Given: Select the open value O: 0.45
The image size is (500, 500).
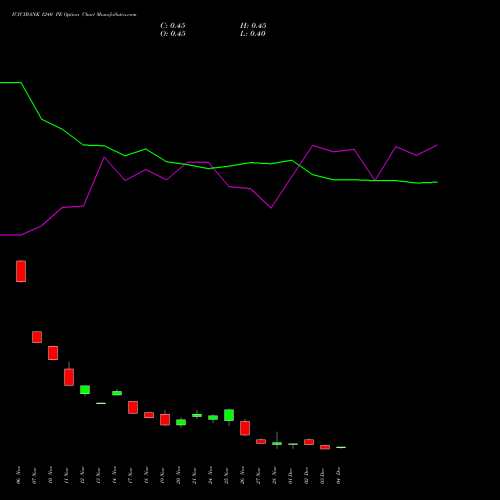Looking at the screenshot, I should click(173, 34).
